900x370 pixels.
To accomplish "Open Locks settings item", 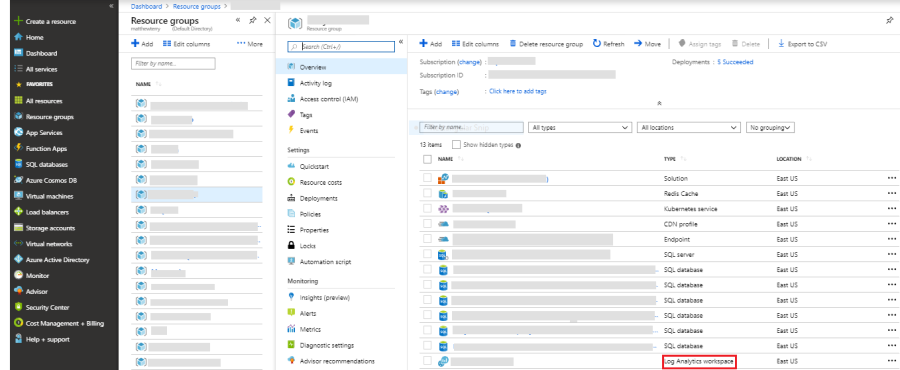I will [x=308, y=246].
